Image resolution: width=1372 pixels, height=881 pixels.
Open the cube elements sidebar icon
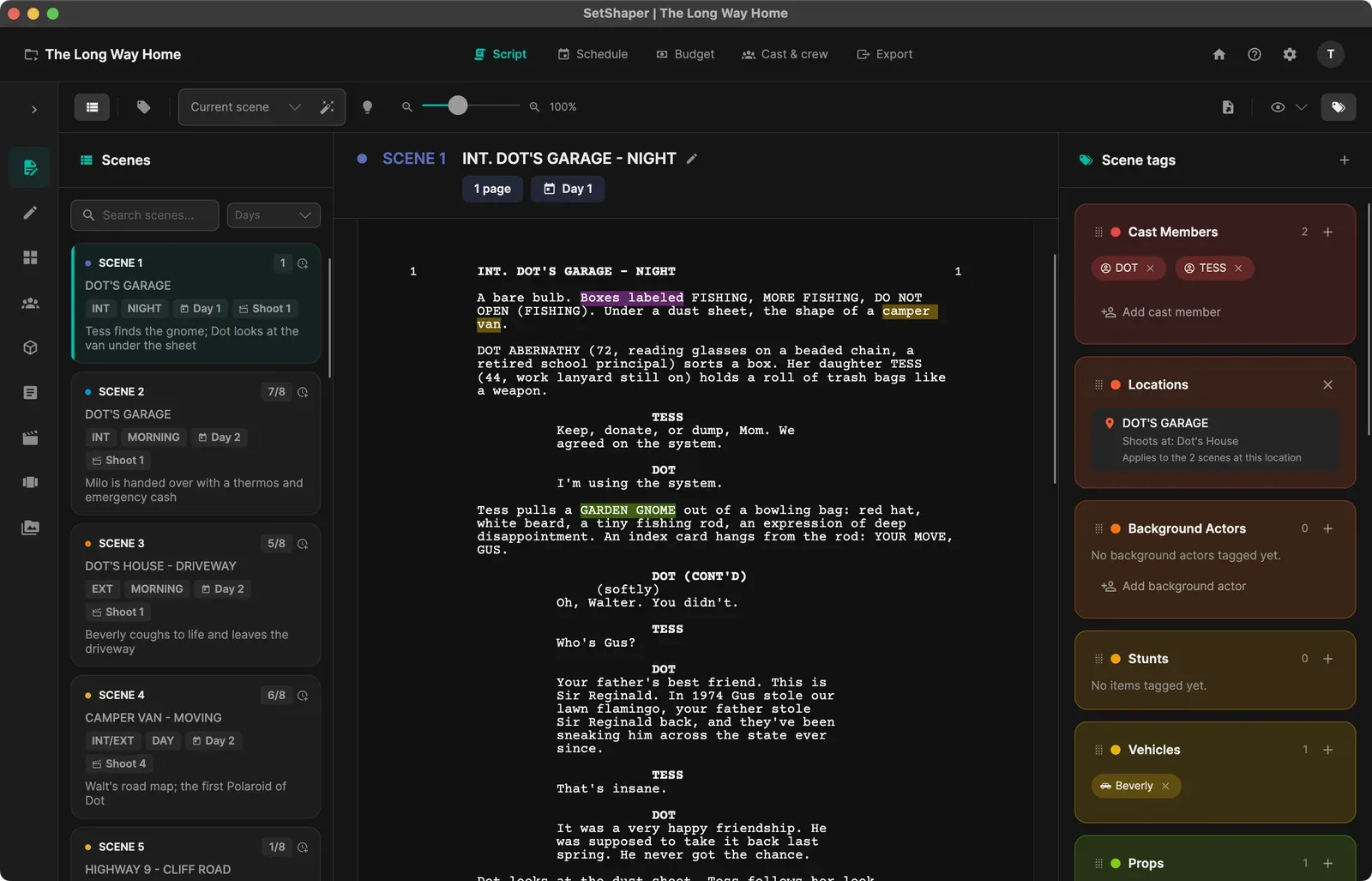[x=30, y=347]
